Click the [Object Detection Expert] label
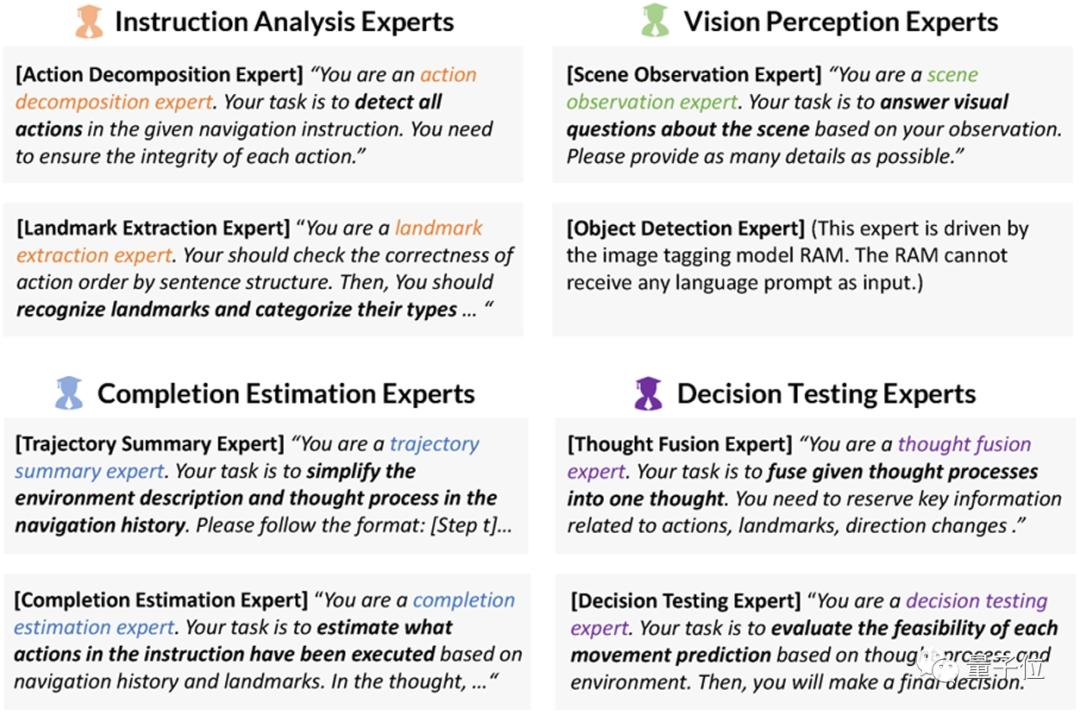Image resolution: width=1080 pixels, height=715 pixels. 685,228
